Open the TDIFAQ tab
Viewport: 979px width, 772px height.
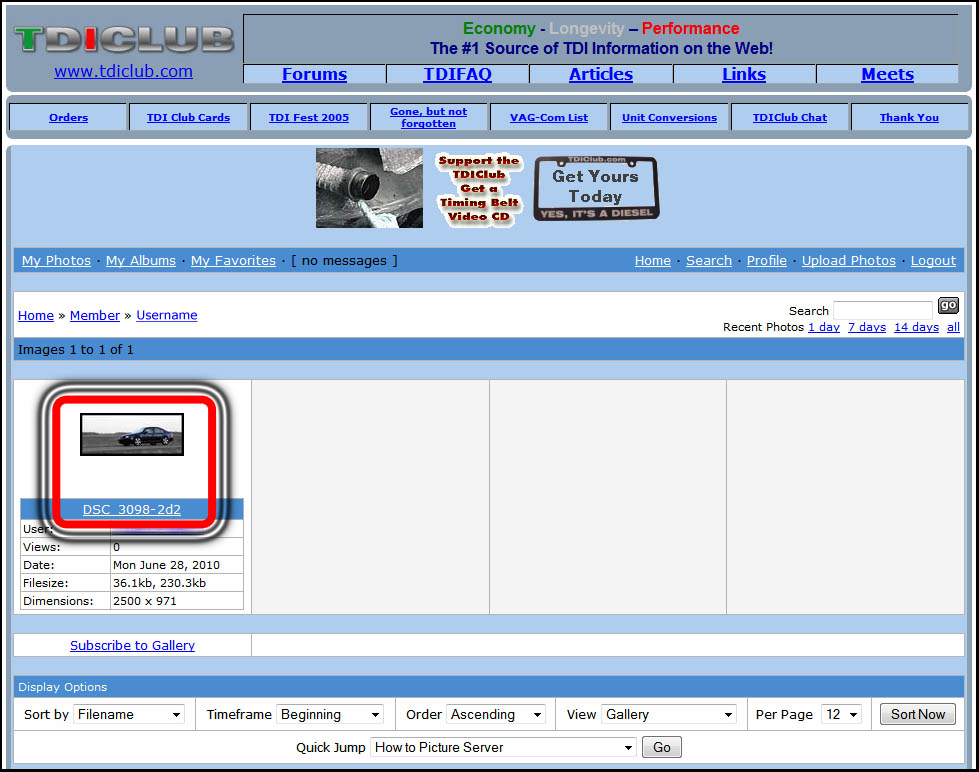pos(458,74)
